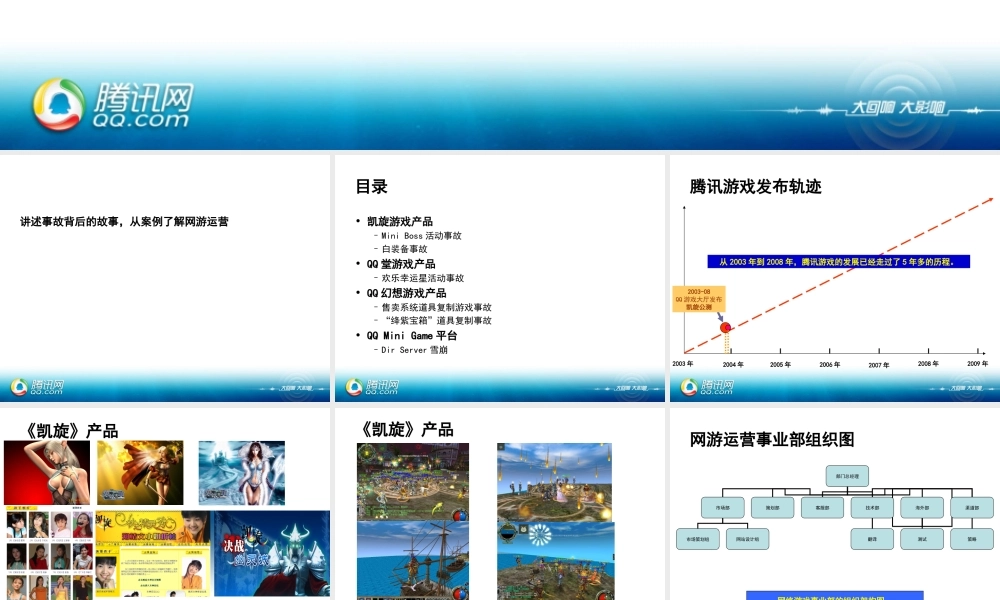
Task: Click the 测试 org chart box
Action: (x=922, y=539)
